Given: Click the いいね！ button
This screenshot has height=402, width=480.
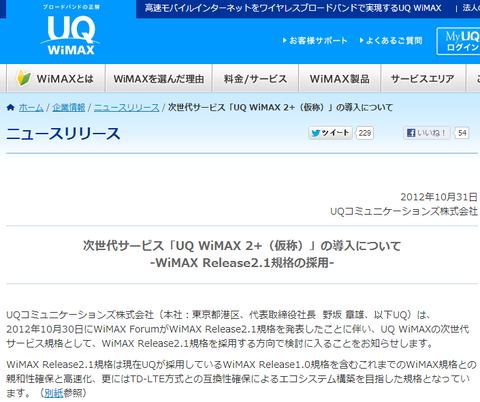Looking at the screenshot, I should click(x=427, y=133).
